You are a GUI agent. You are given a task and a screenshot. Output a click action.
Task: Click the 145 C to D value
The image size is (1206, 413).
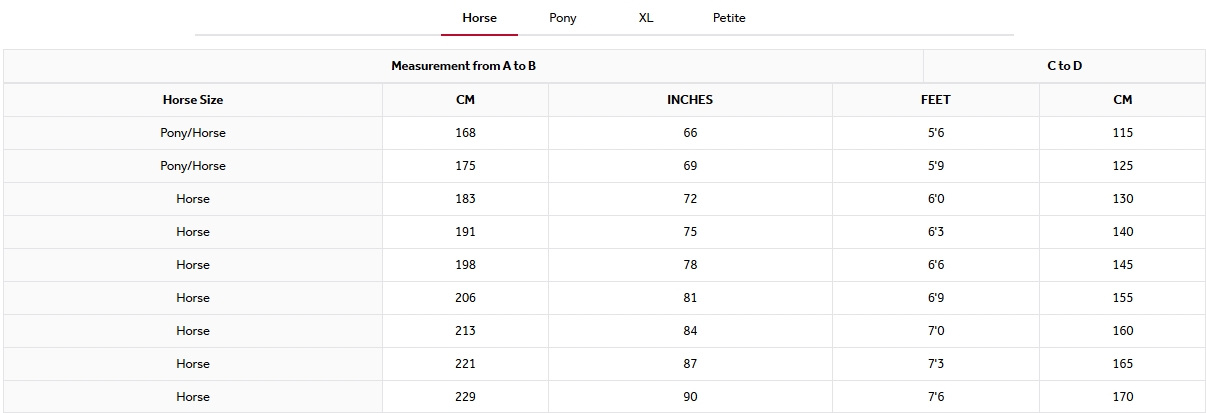(1122, 265)
